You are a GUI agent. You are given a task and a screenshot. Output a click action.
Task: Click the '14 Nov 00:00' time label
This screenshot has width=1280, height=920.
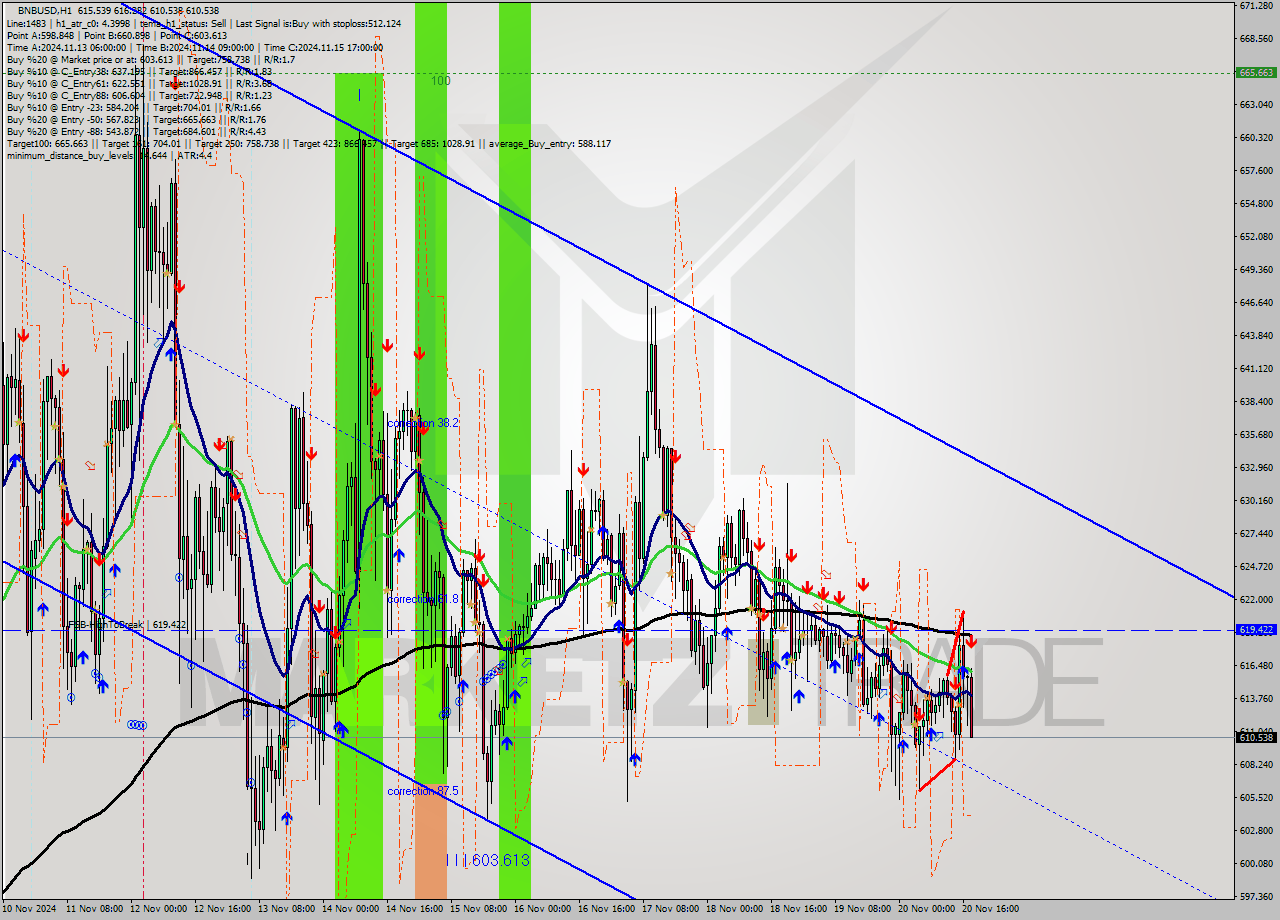350,910
